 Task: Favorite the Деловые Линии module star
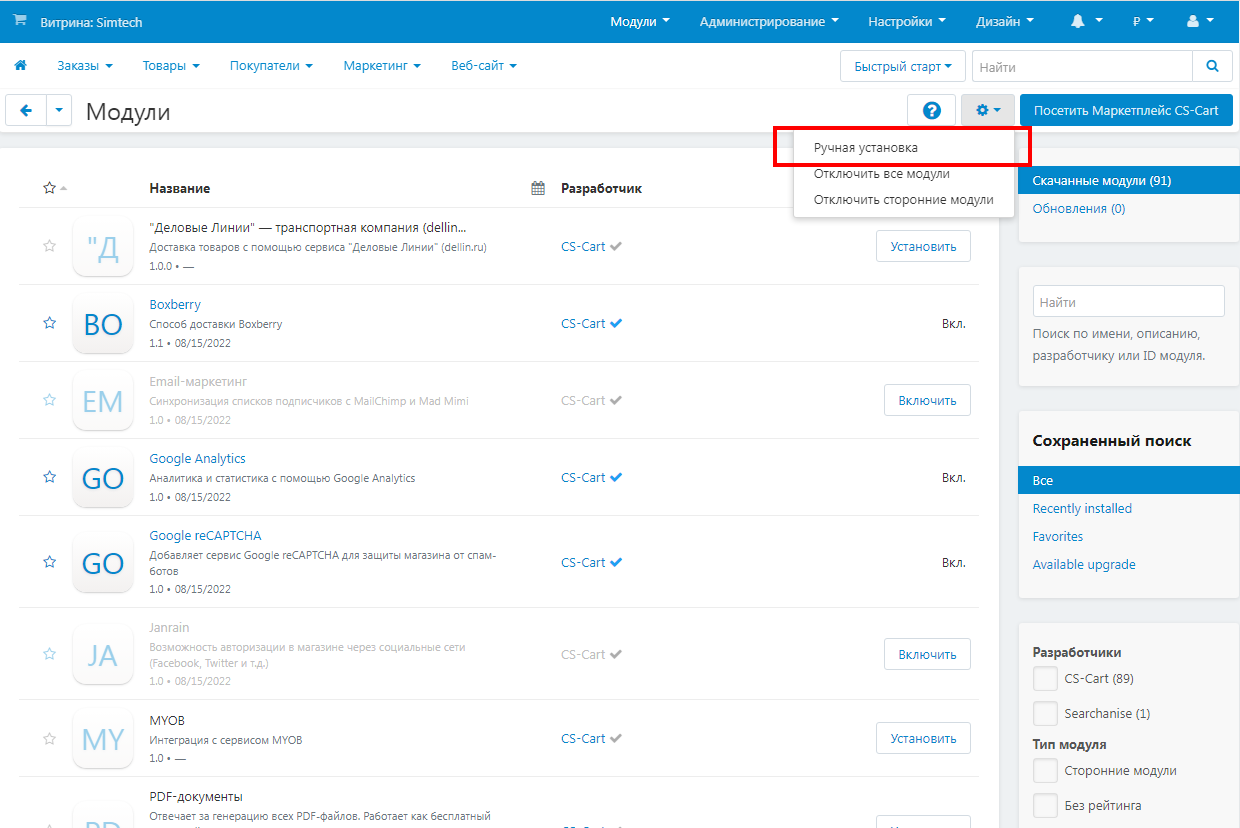[x=49, y=246]
